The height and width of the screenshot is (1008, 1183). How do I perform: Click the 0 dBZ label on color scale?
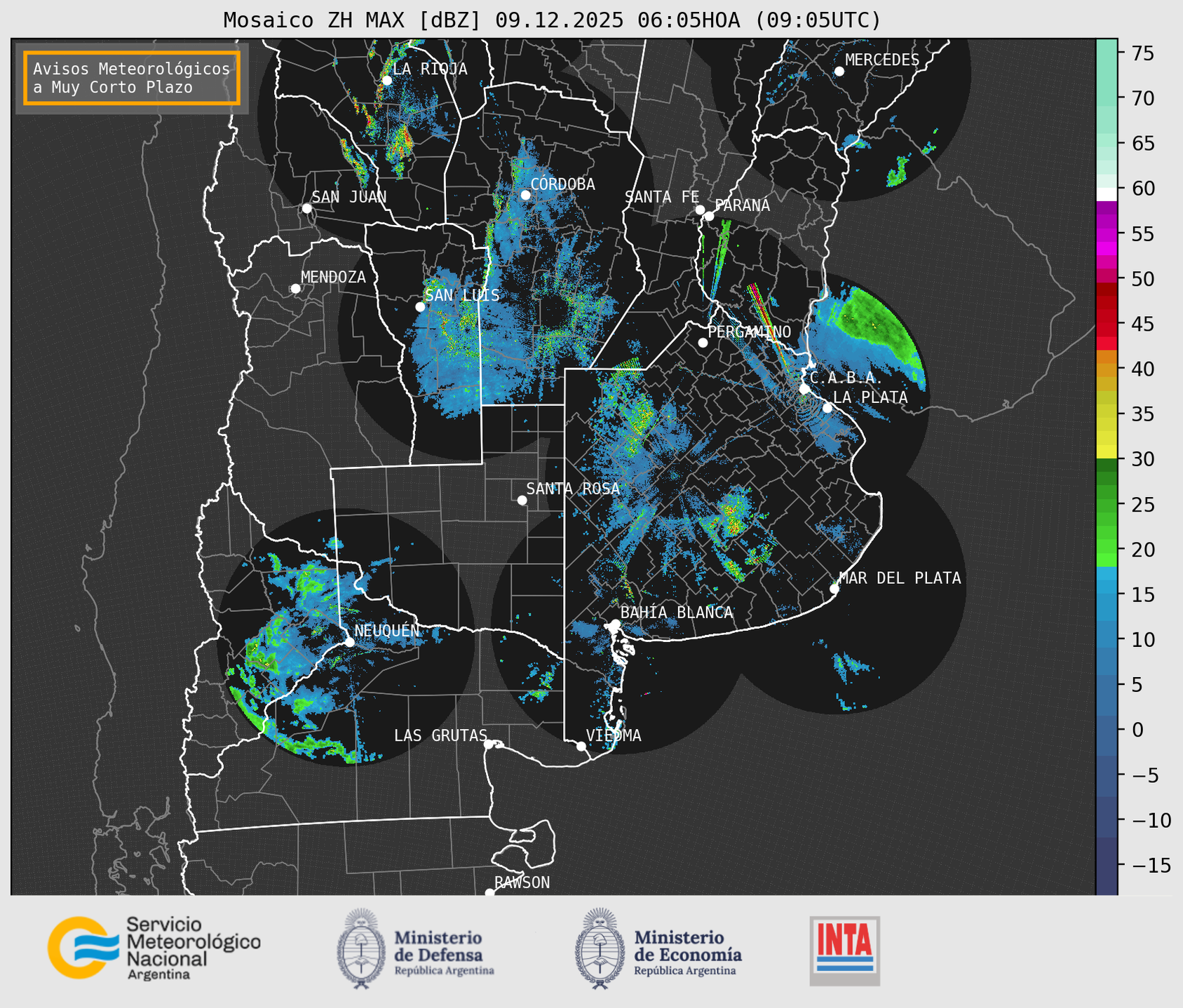(1137, 730)
